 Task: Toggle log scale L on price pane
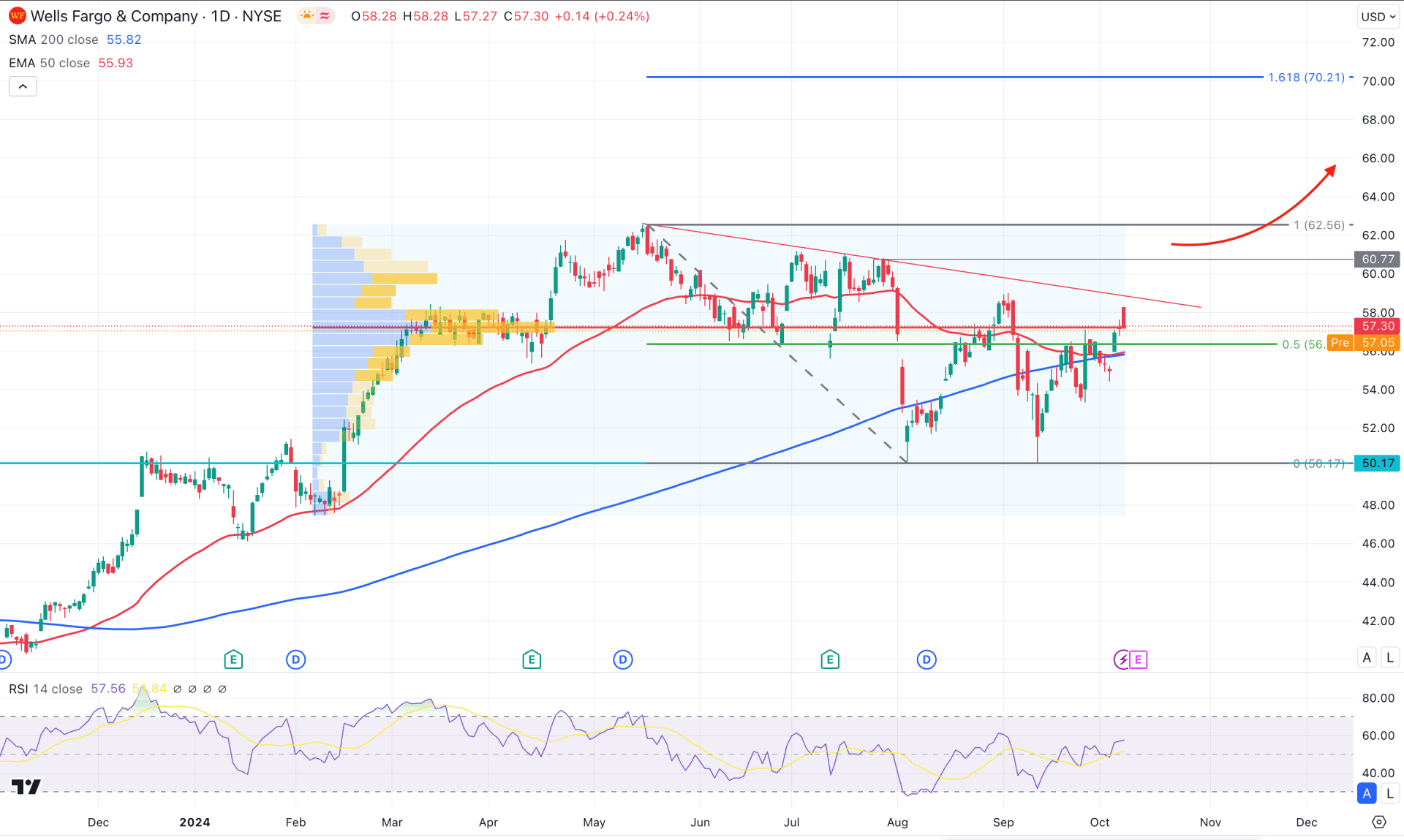[x=1390, y=657]
